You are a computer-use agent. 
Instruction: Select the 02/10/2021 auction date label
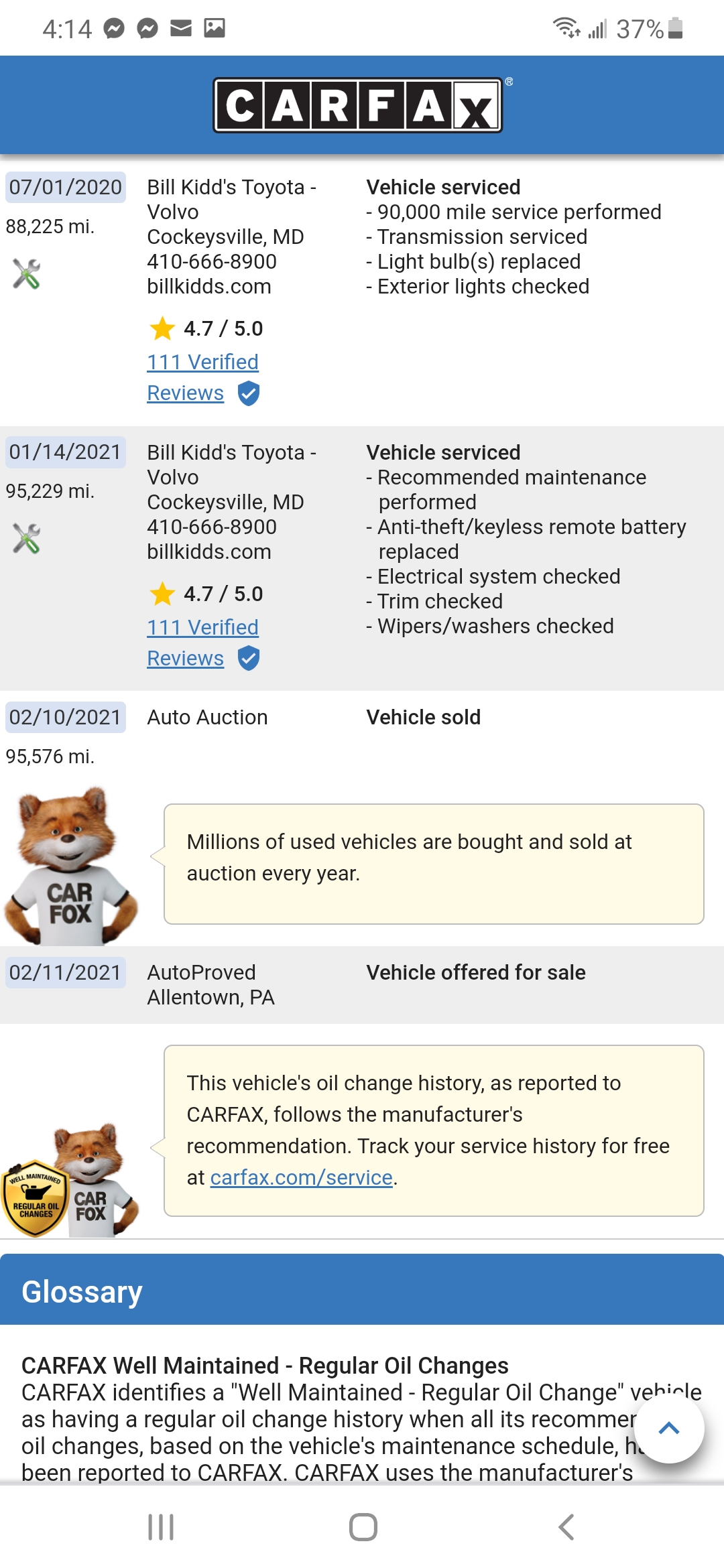[65, 718]
